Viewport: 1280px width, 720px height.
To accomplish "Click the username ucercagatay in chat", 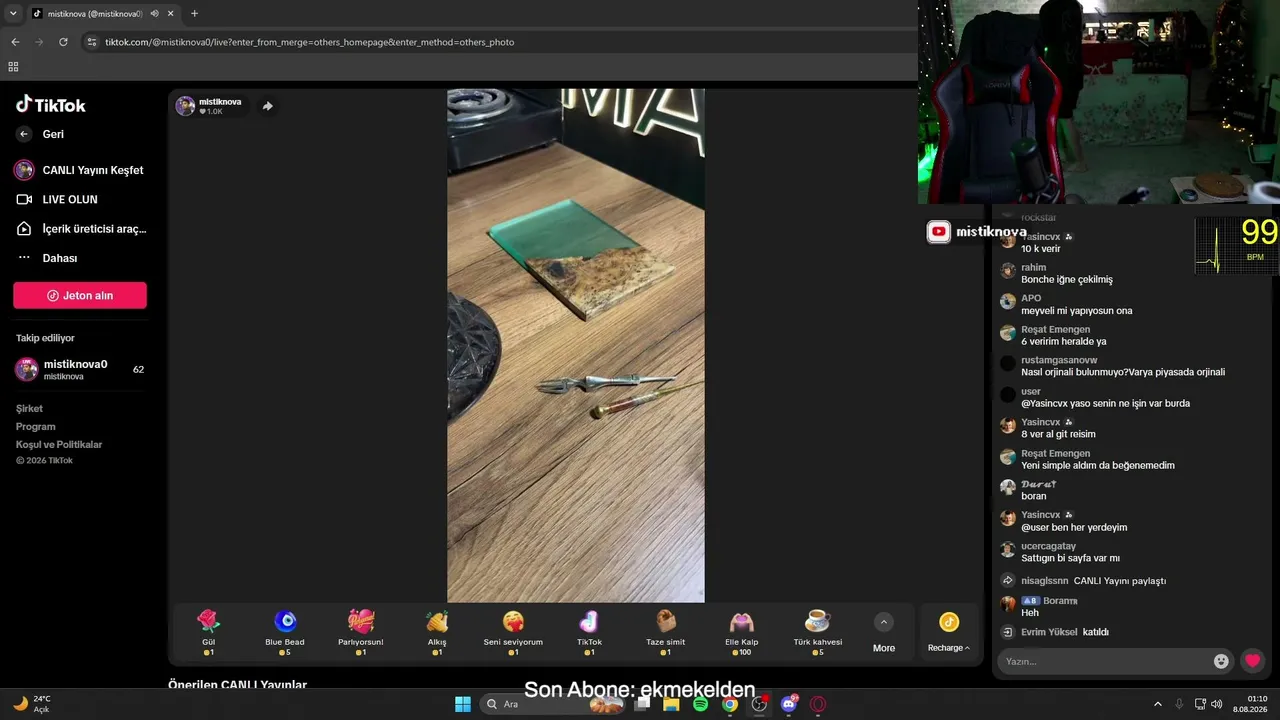I will pos(1049,546).
